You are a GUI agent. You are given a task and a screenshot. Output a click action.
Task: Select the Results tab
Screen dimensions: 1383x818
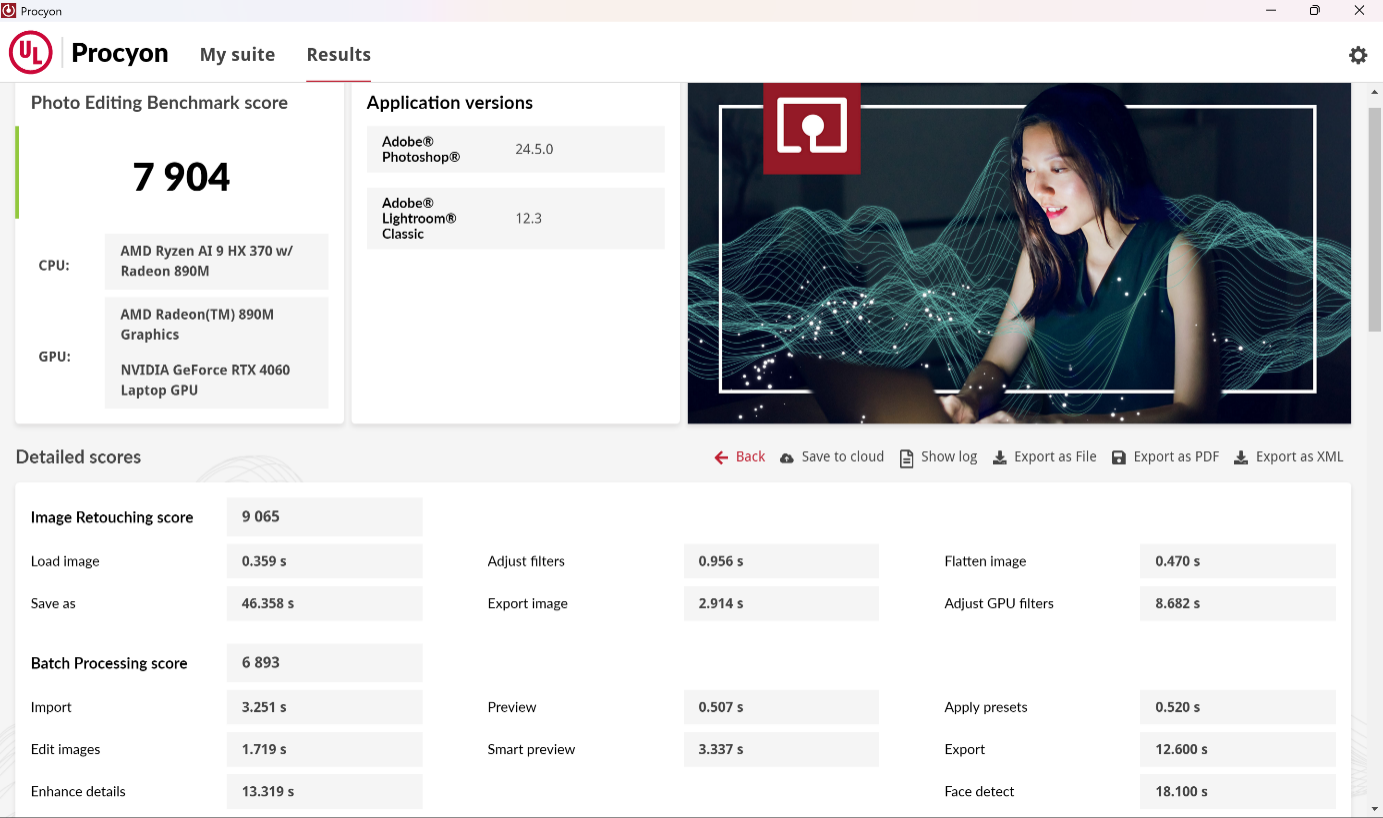click(x=338, y=55)
